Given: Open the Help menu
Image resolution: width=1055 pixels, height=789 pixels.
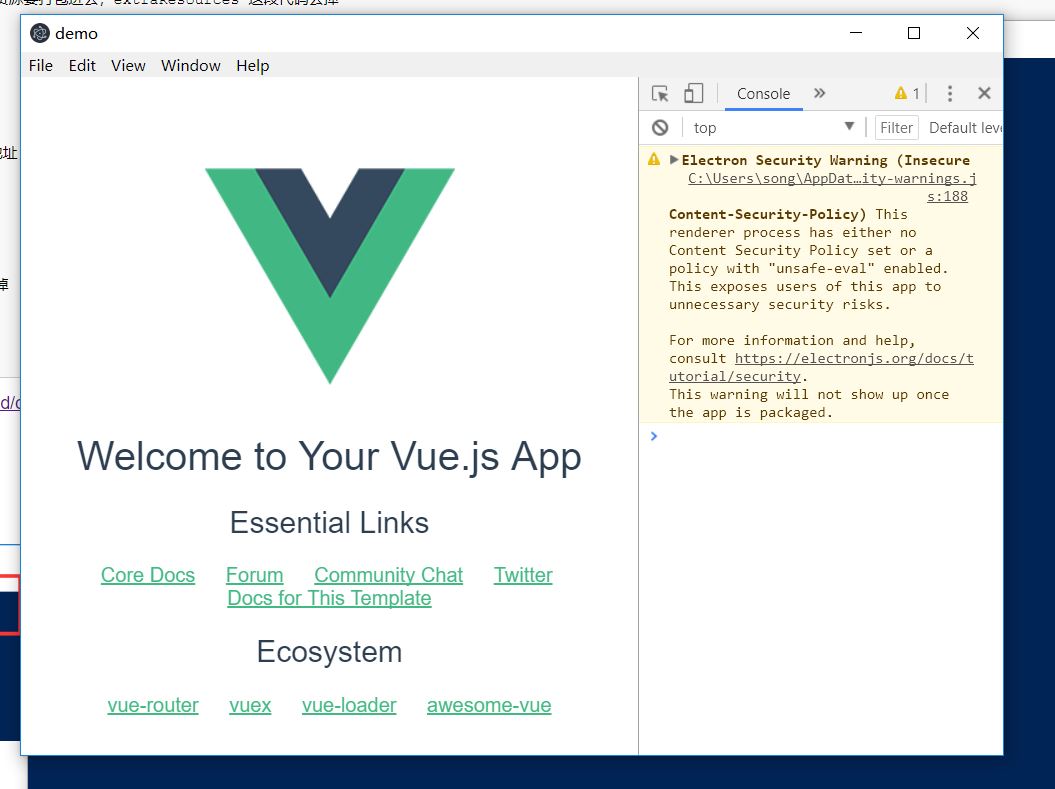Looking at the screenshot, I should click(252, 65).
